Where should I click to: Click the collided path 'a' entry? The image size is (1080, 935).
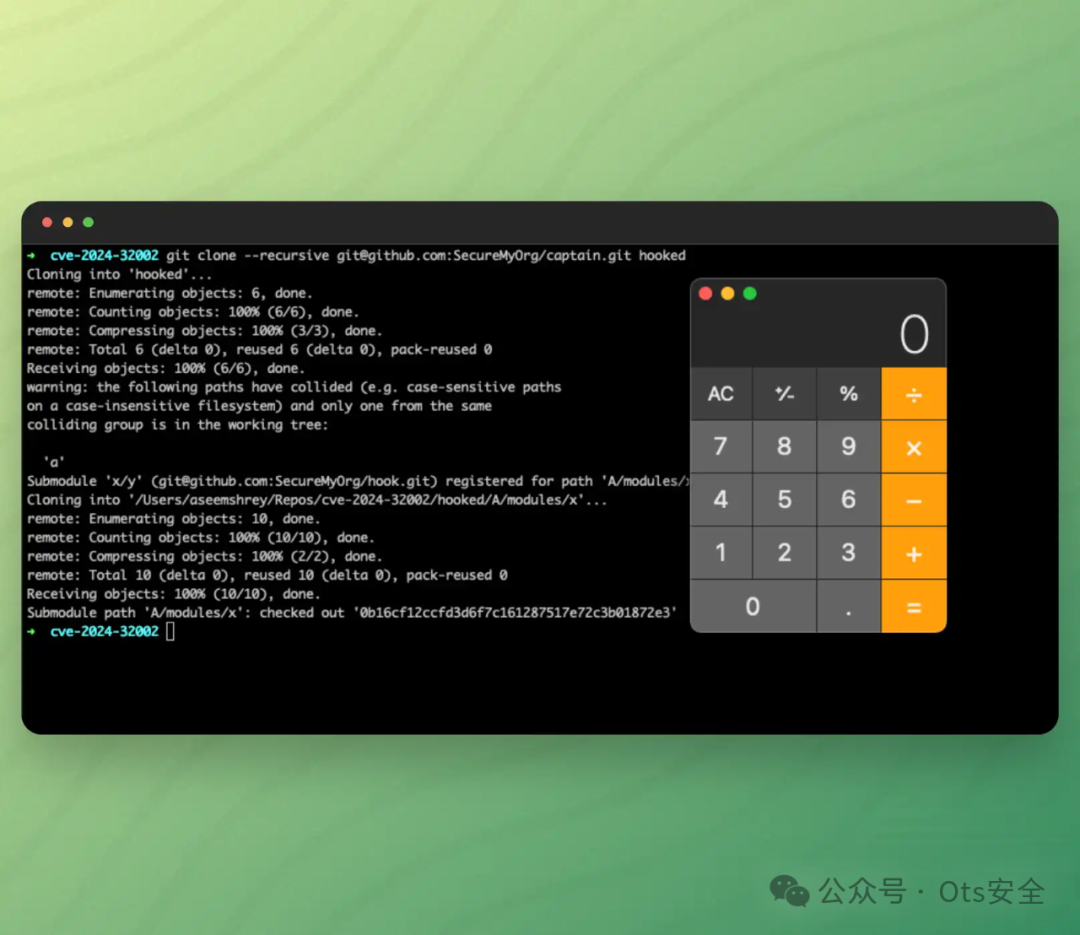(x=54, y=462)
